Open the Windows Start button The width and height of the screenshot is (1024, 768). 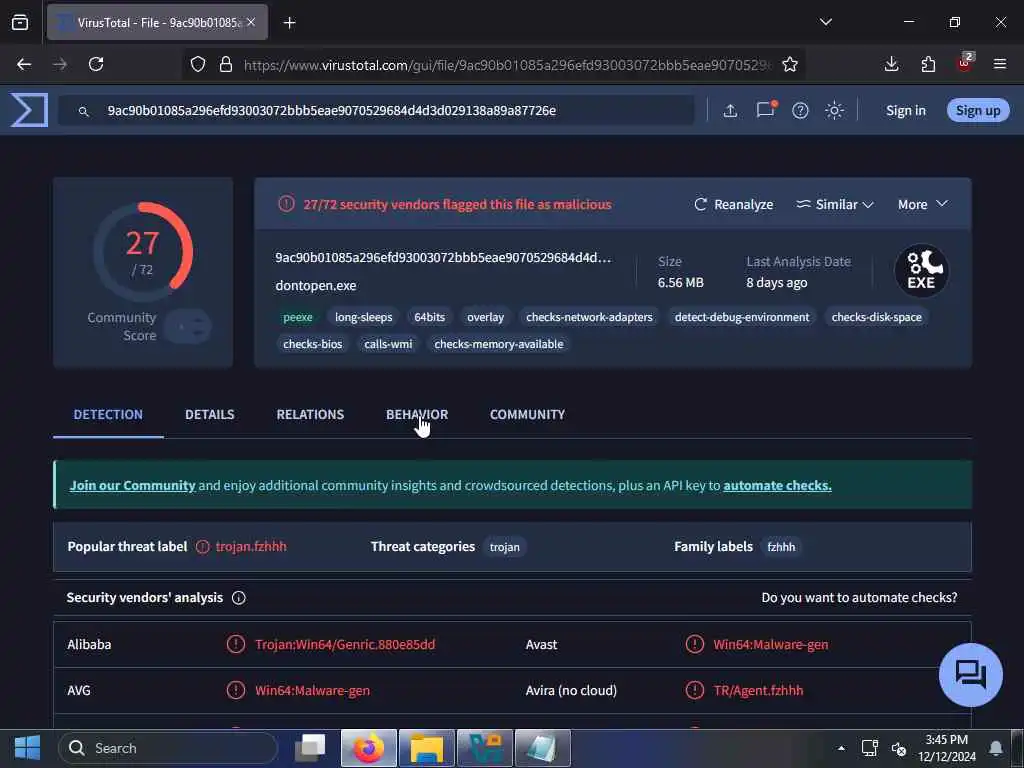(27, 748)
